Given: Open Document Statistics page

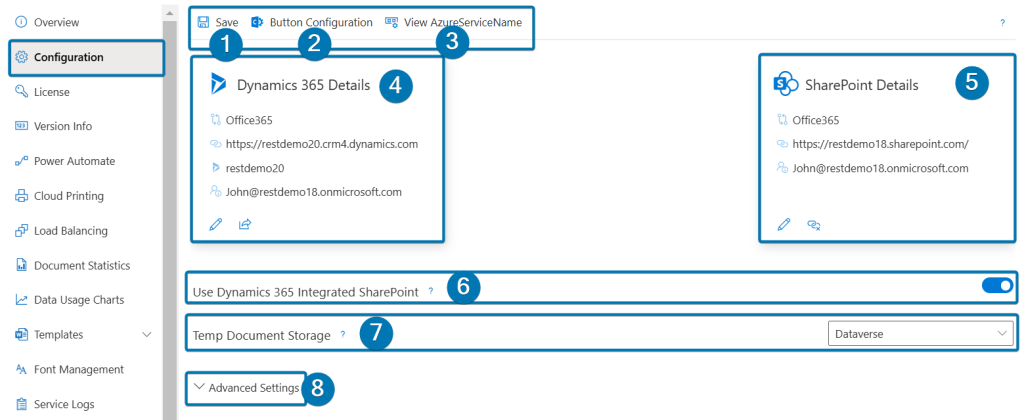Looking at the screenshot, I should pos(81,265).
